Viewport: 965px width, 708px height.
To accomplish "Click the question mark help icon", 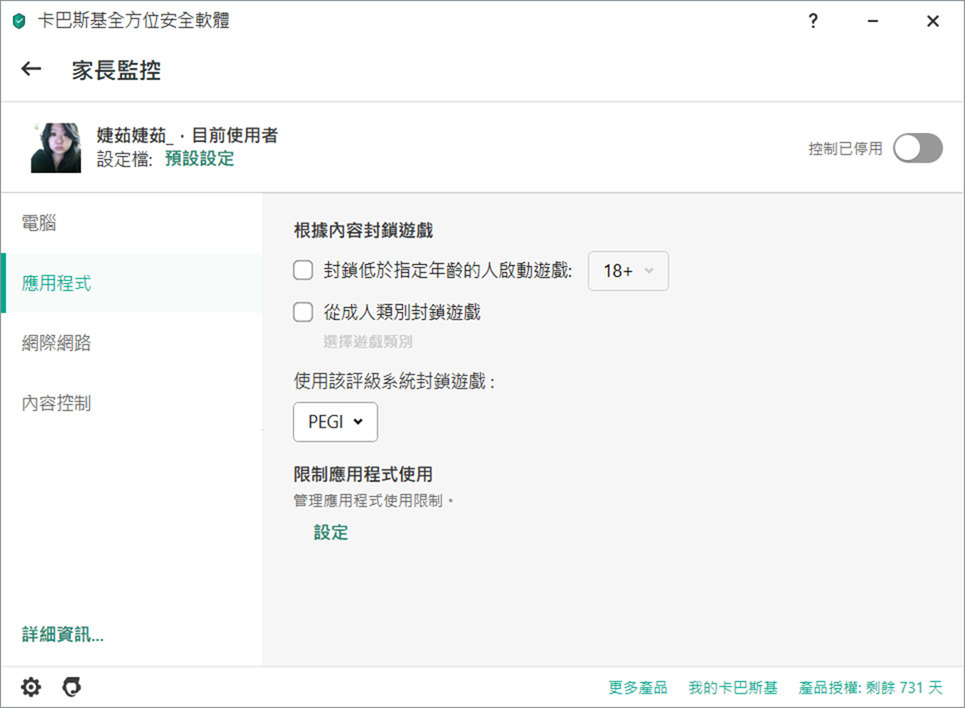I will 813,21.
